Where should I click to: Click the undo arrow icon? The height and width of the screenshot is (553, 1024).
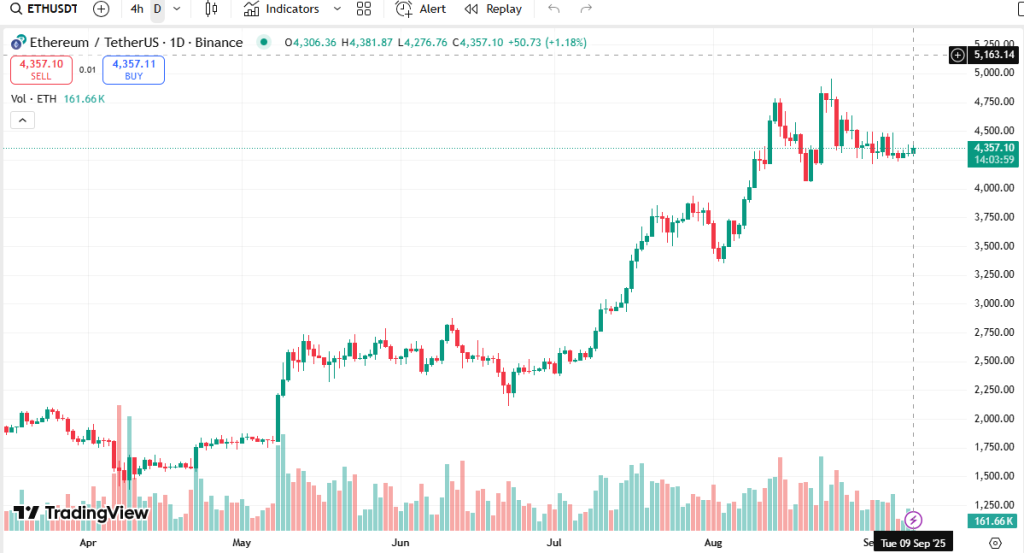click(x=554, y=9)
